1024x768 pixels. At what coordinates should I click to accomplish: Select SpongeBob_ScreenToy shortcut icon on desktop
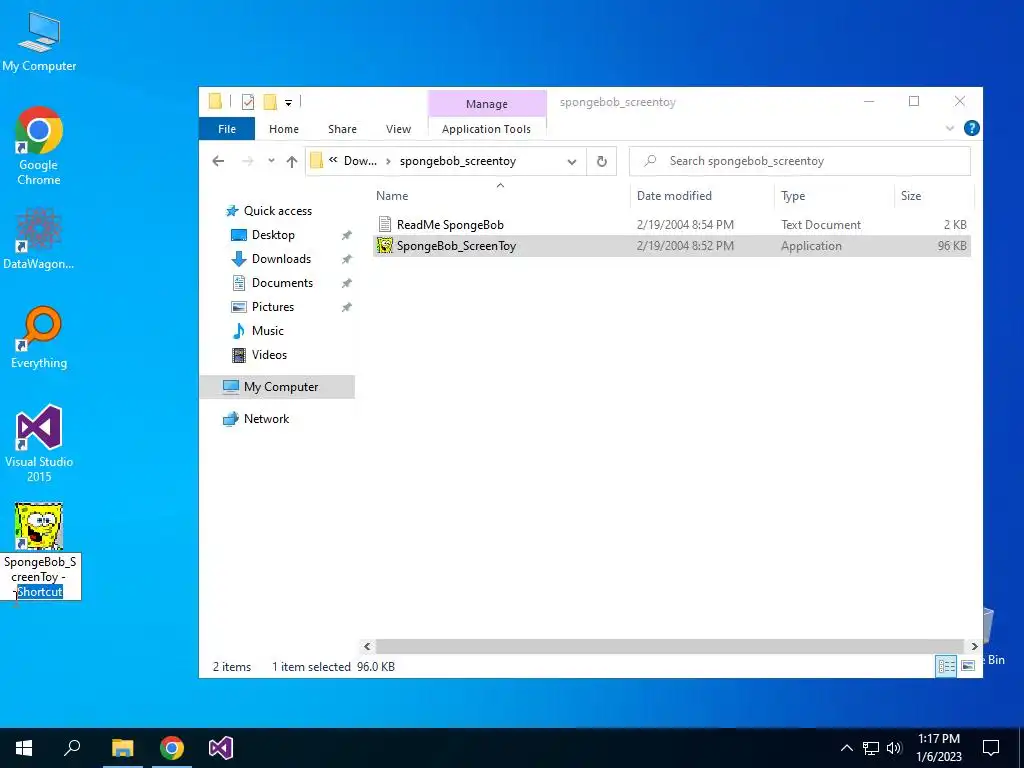point(39,526)
